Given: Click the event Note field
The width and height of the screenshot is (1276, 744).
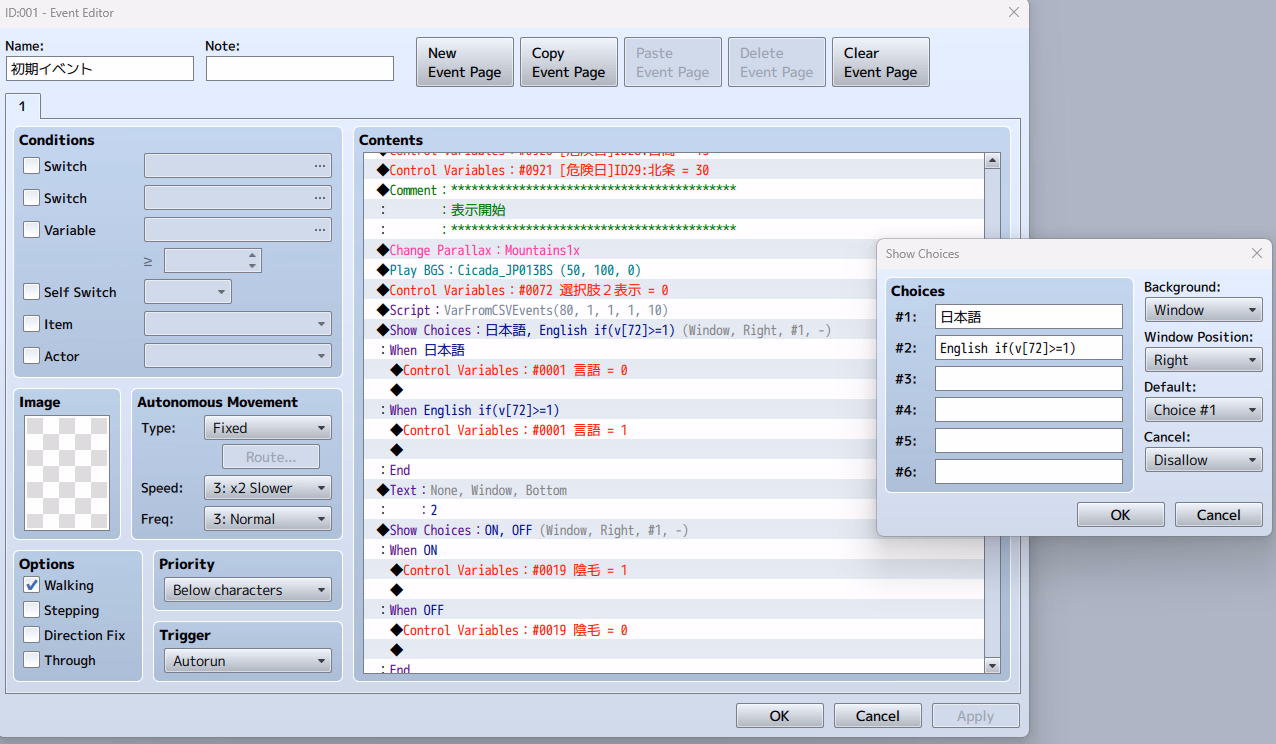Looking at the screenshot, I should coord(300,68).
